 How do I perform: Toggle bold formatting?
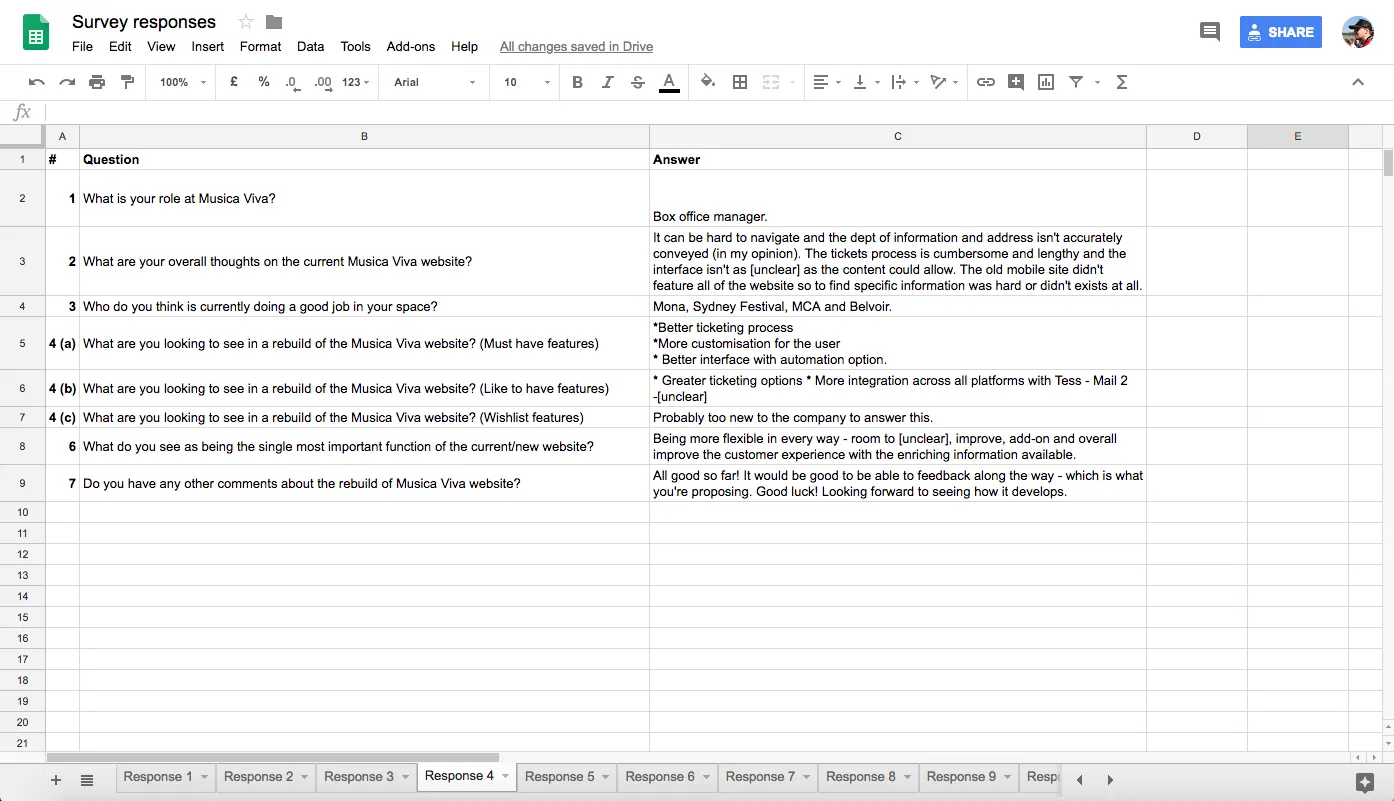click(577, 82)
